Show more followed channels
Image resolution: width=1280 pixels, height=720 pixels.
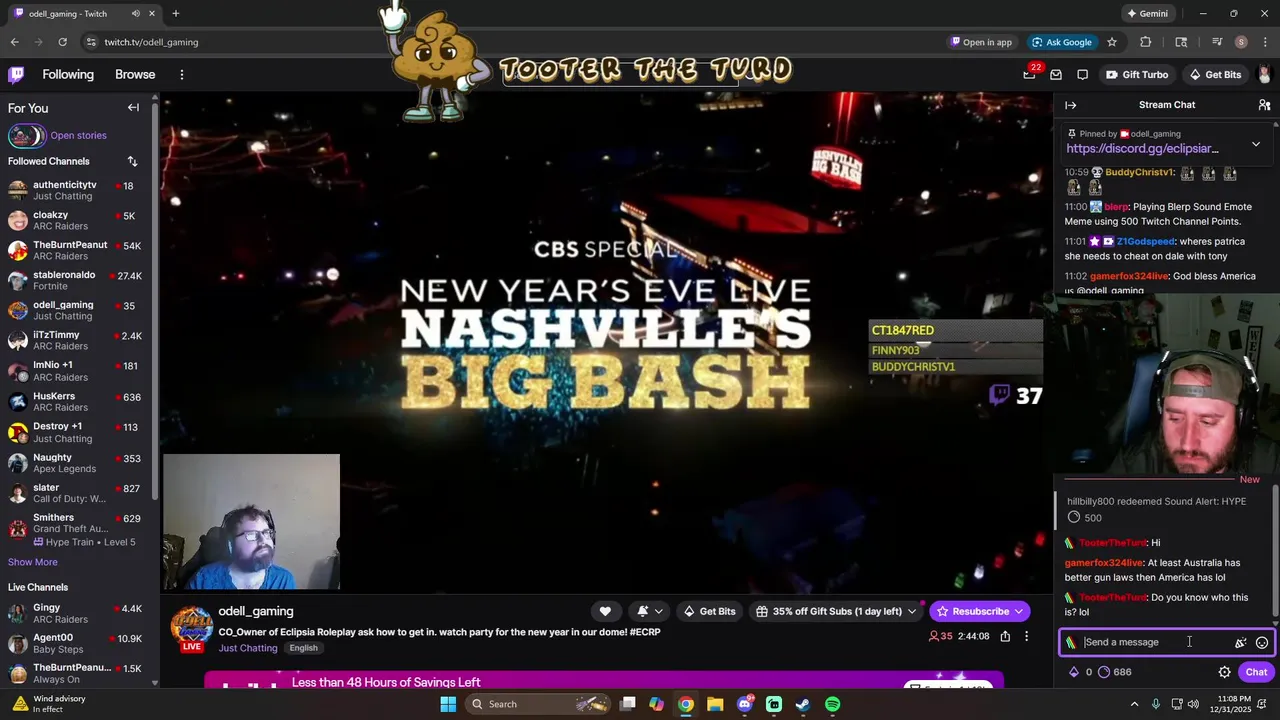coord(33,562)
